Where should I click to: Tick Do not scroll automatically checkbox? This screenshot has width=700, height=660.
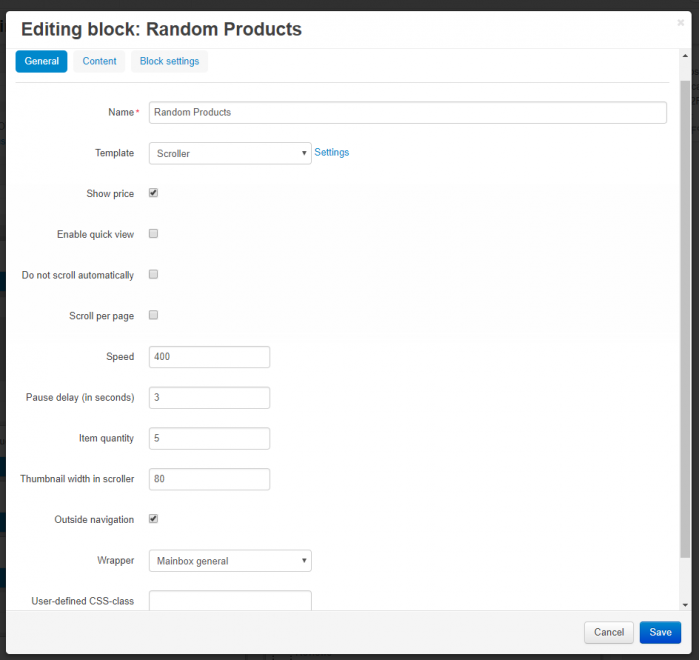(x=154, y=274)
